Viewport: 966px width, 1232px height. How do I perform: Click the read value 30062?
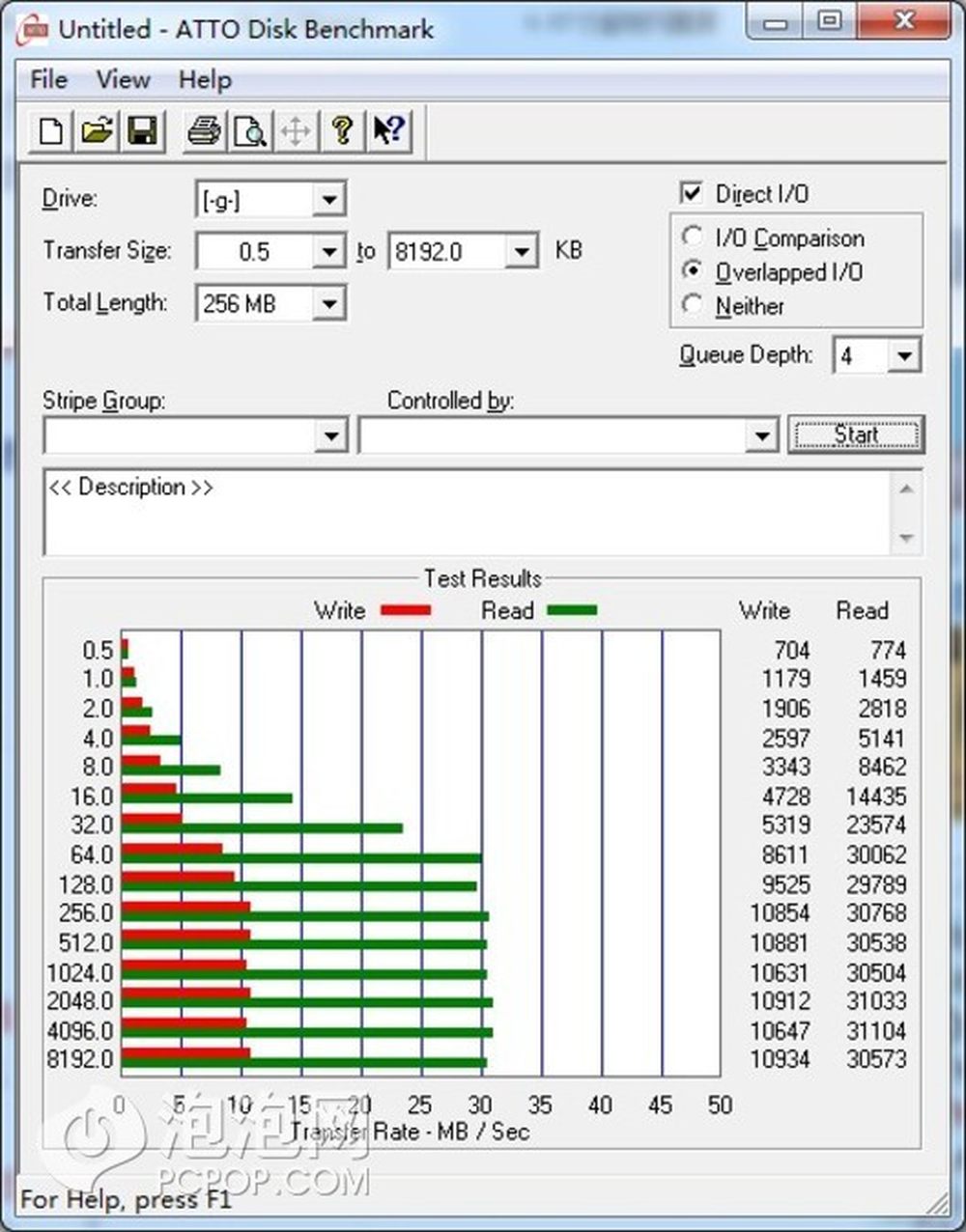click(x=877, y=854)
